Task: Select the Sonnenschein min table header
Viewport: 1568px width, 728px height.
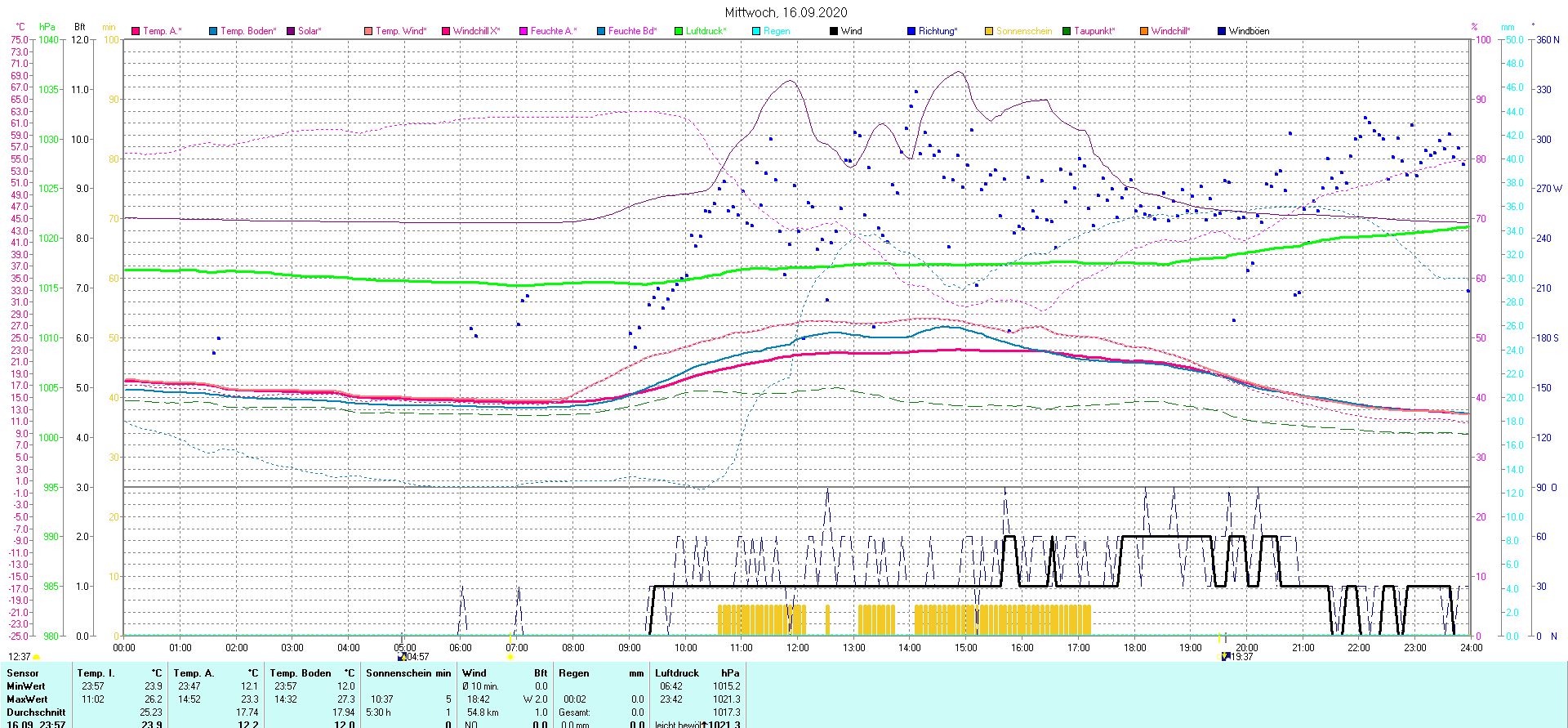Action: pyautogui.click(x=408, y=673)
